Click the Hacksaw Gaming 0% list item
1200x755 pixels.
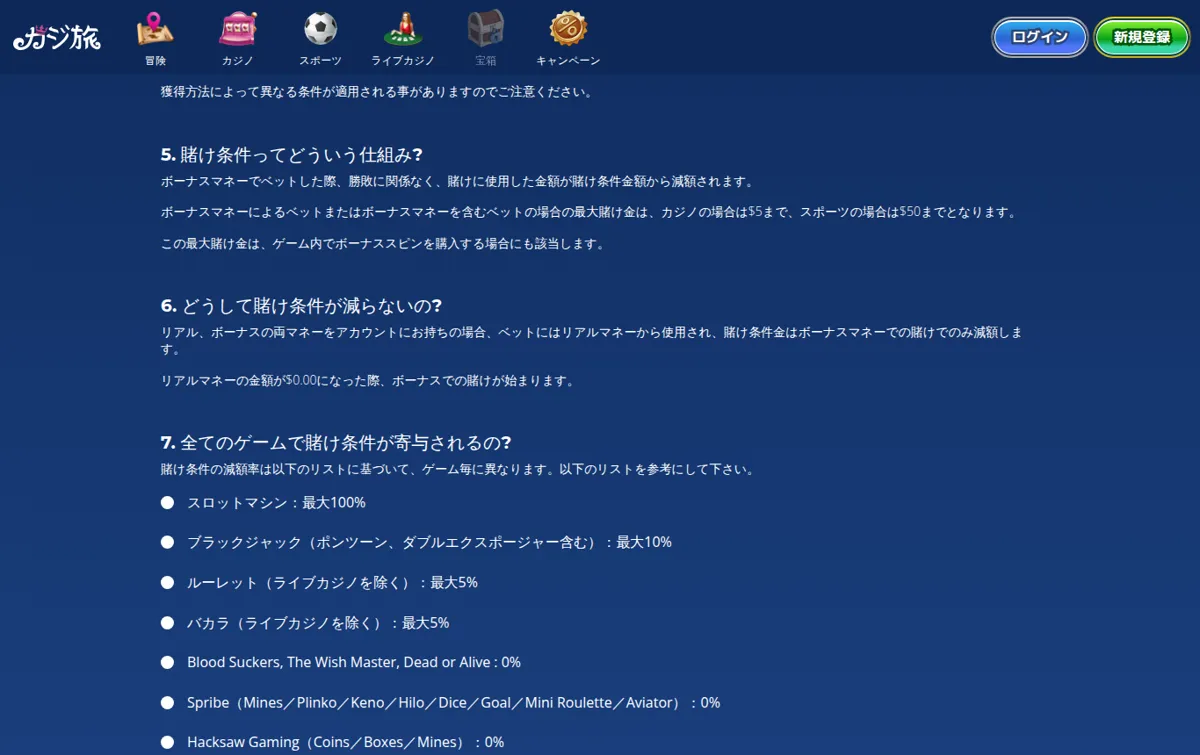click(345, 742)
